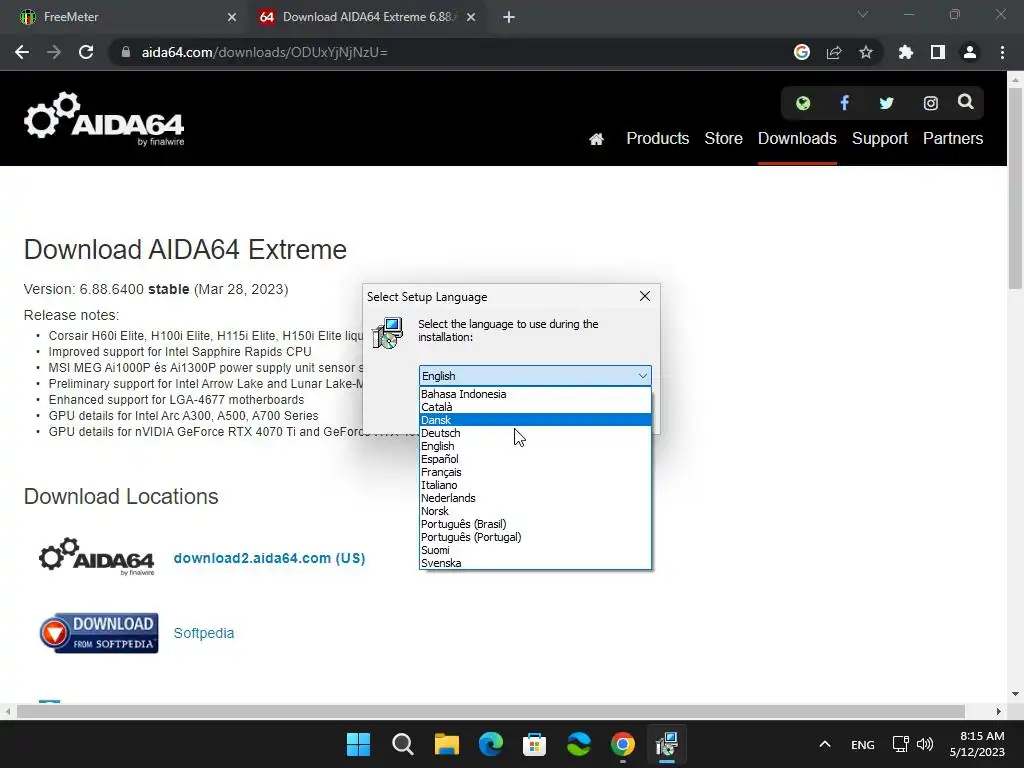The width and height of the screenshot is (1024, 768).
Task: Go to home via the house icon
Action: click(x=596, y=138)
